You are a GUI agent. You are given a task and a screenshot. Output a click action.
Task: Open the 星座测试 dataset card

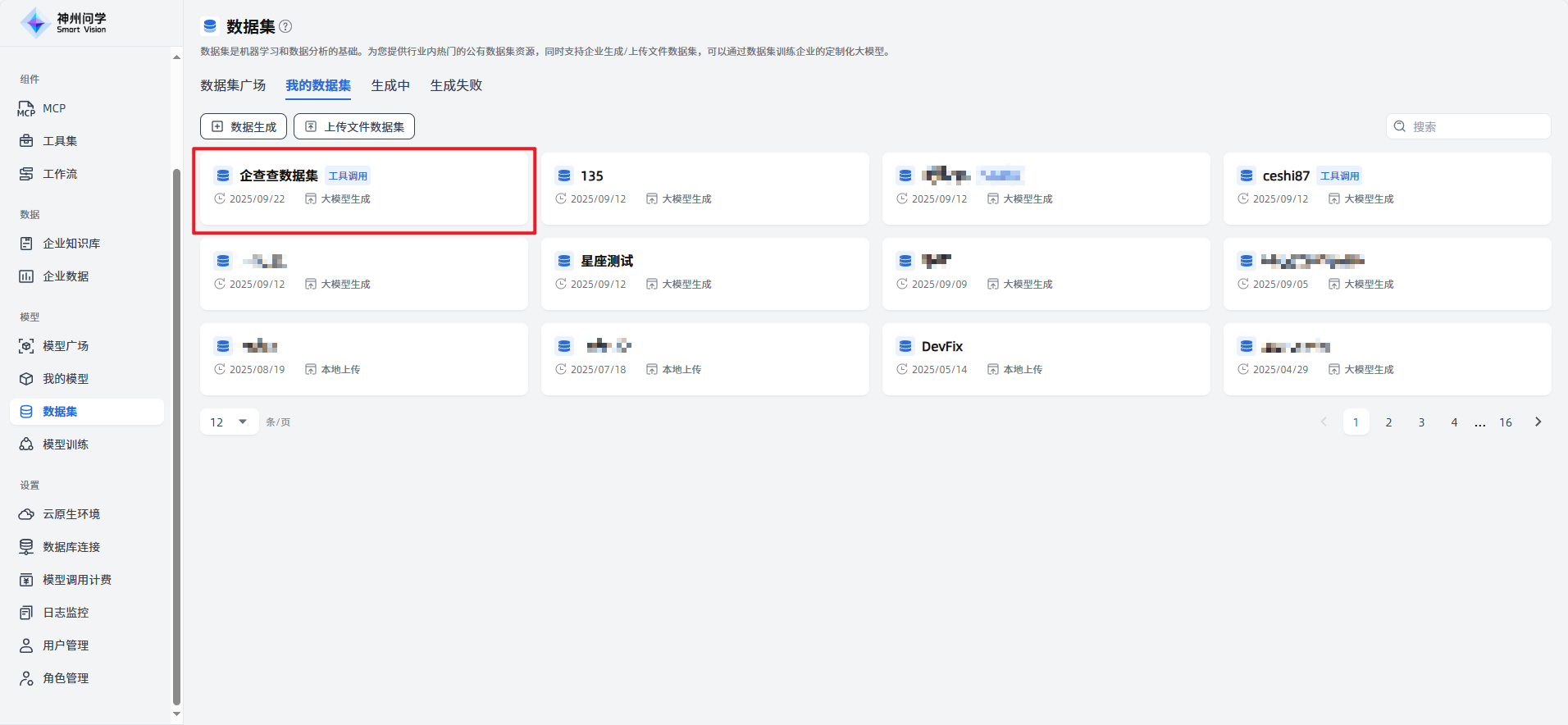(704, 273)
